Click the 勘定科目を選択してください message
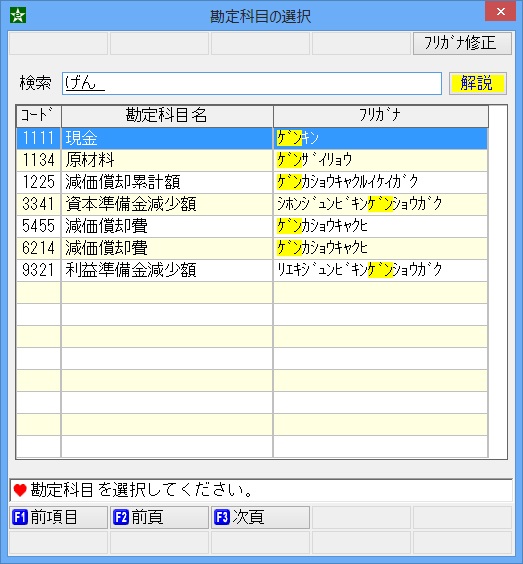Image resolution: width=523 pixels, height=564 pixels. pyautogui.click(x=141, y=490)
